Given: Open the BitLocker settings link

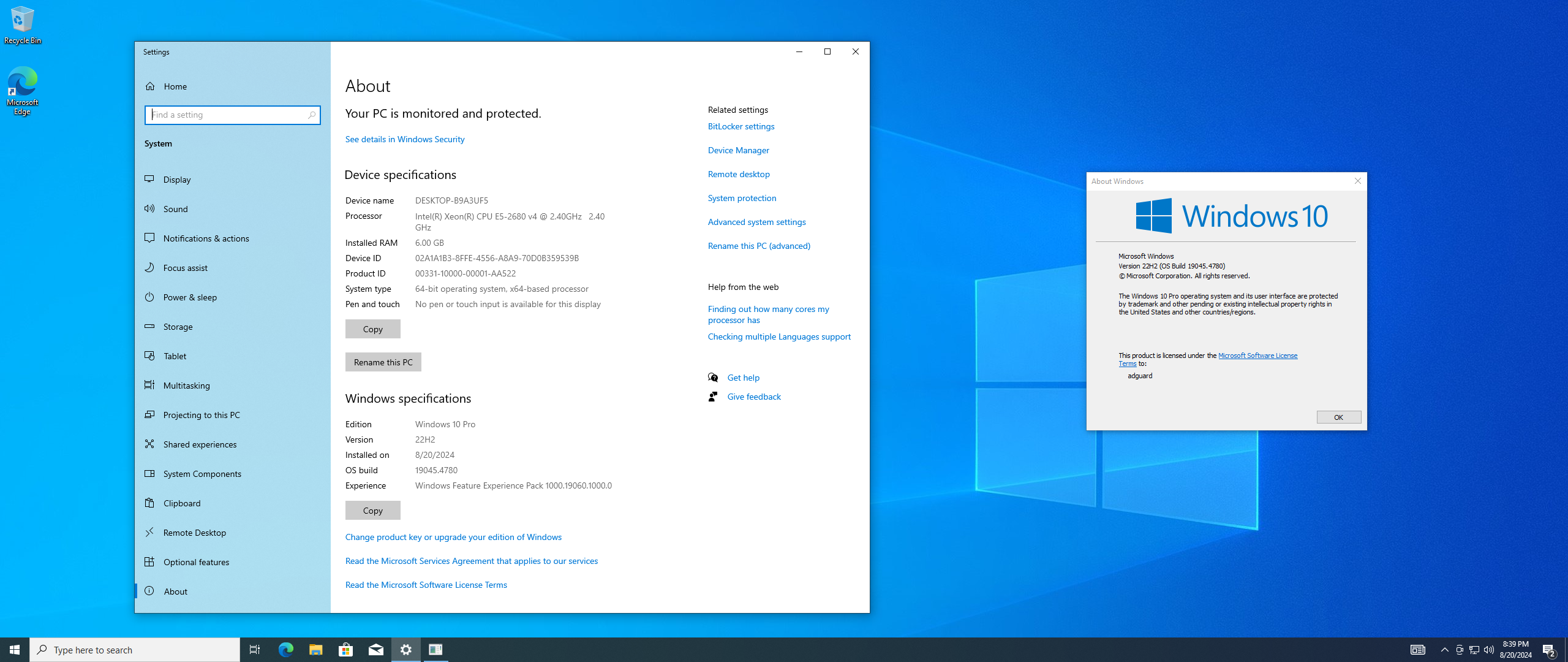Looking at the screenshot, I should (x=741, y=126).
